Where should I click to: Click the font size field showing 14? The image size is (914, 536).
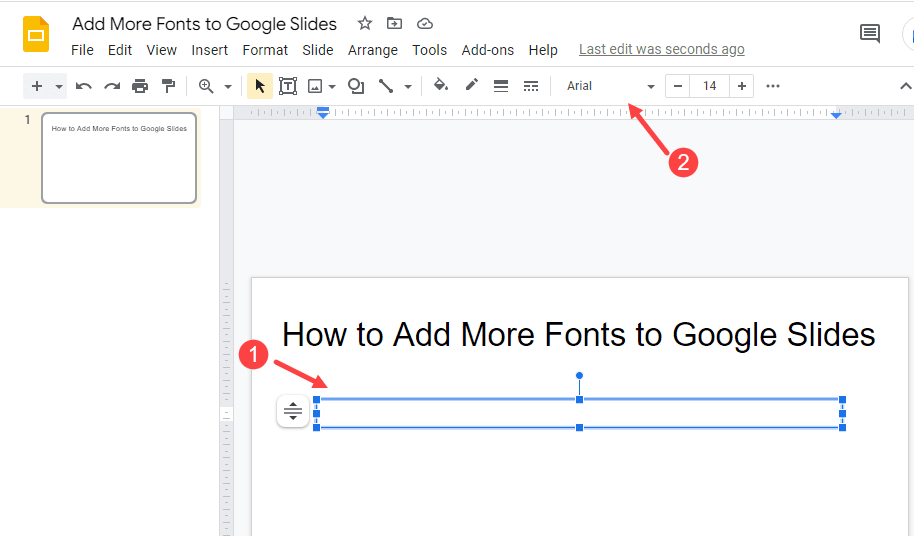[x=709, y=86]
